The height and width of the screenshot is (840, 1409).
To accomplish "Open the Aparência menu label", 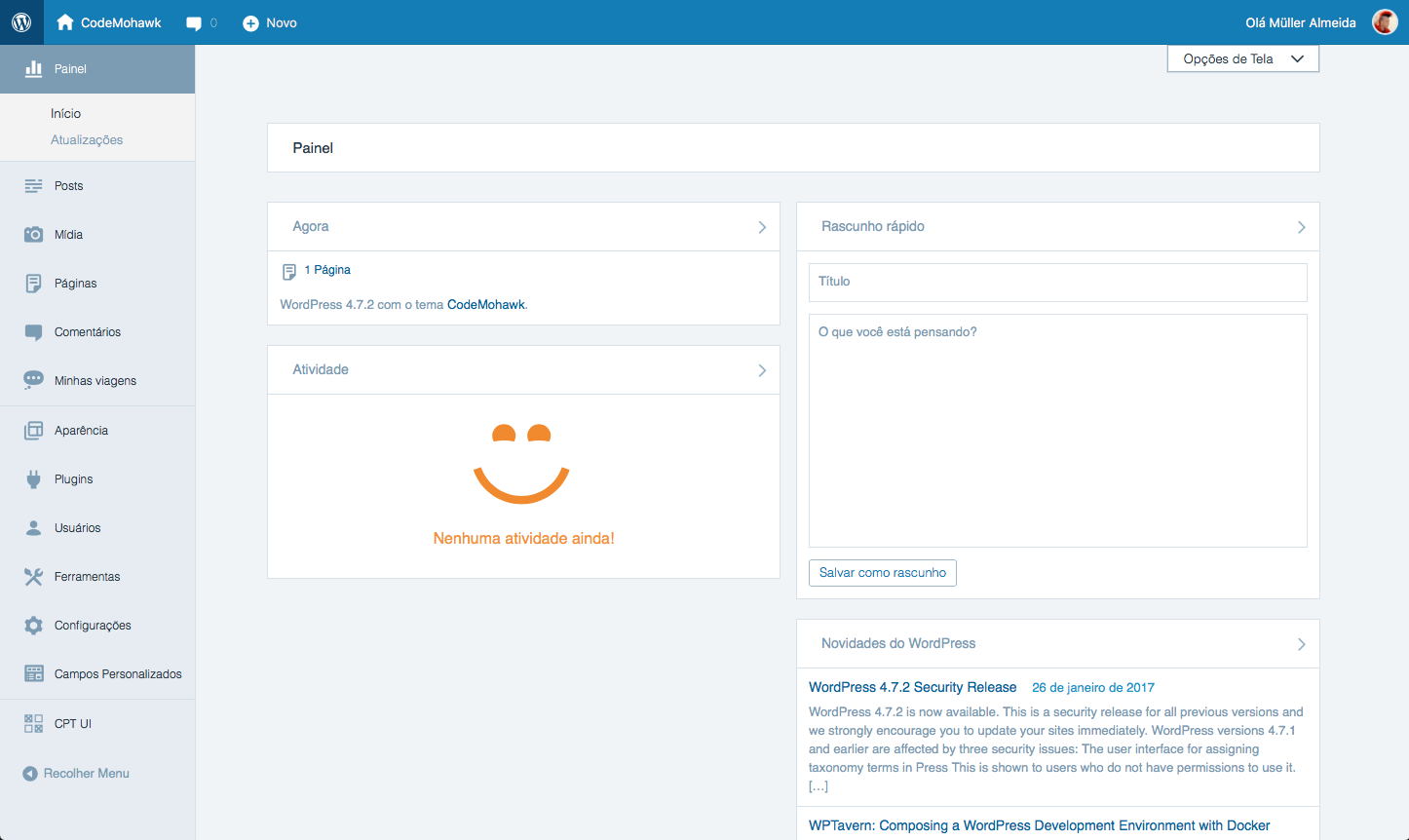I will pyautogui.click(x=81, y=430).
